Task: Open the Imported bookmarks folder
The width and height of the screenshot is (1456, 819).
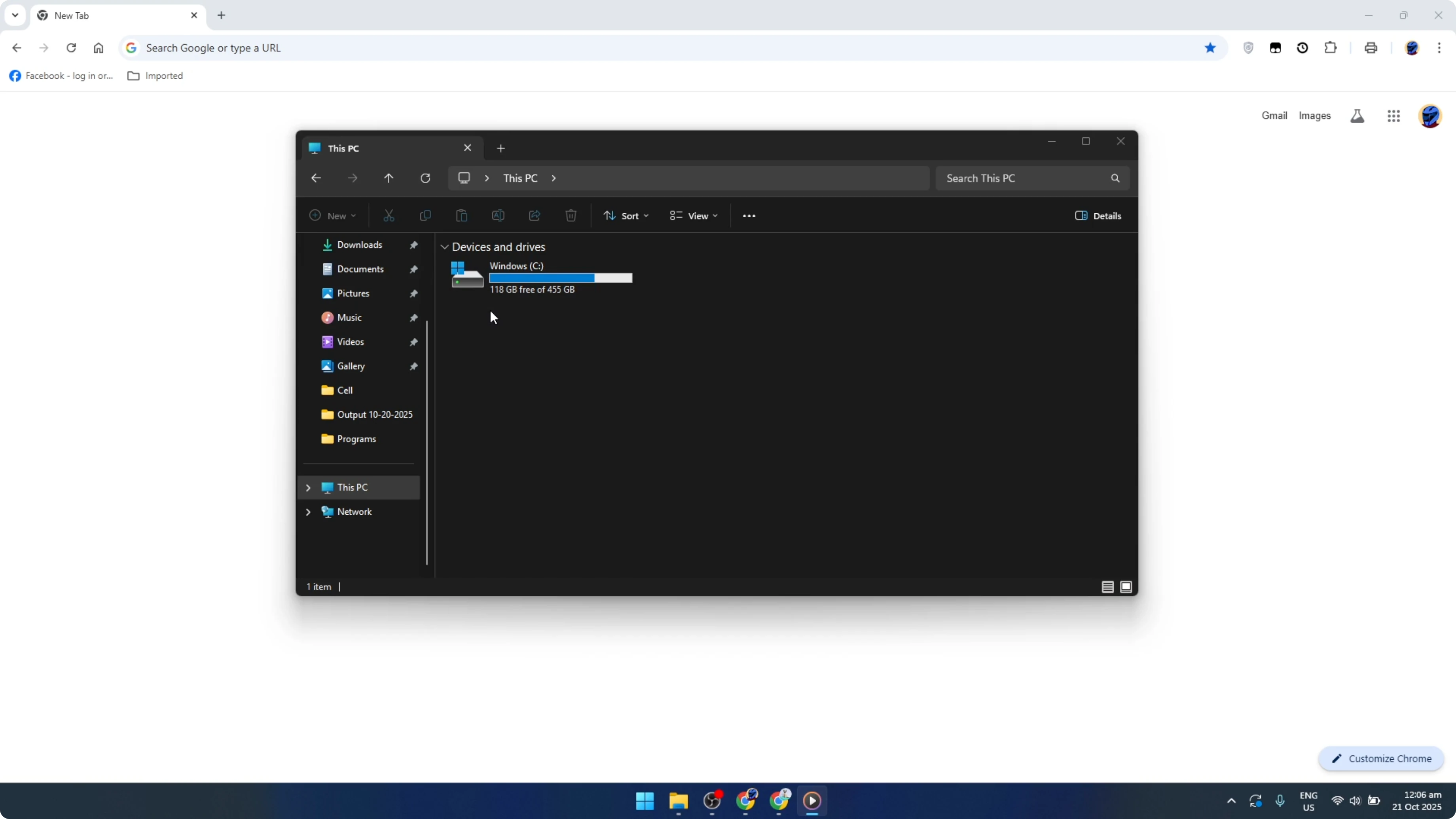Action: click(155, 76)
